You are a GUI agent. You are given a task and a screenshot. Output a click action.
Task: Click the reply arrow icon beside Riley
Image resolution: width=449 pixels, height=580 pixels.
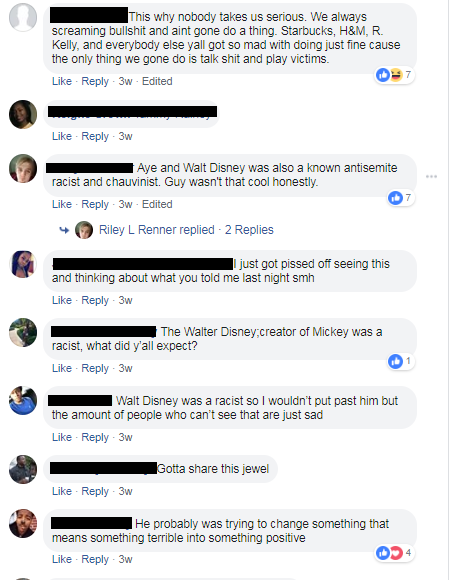pos(64,230)
